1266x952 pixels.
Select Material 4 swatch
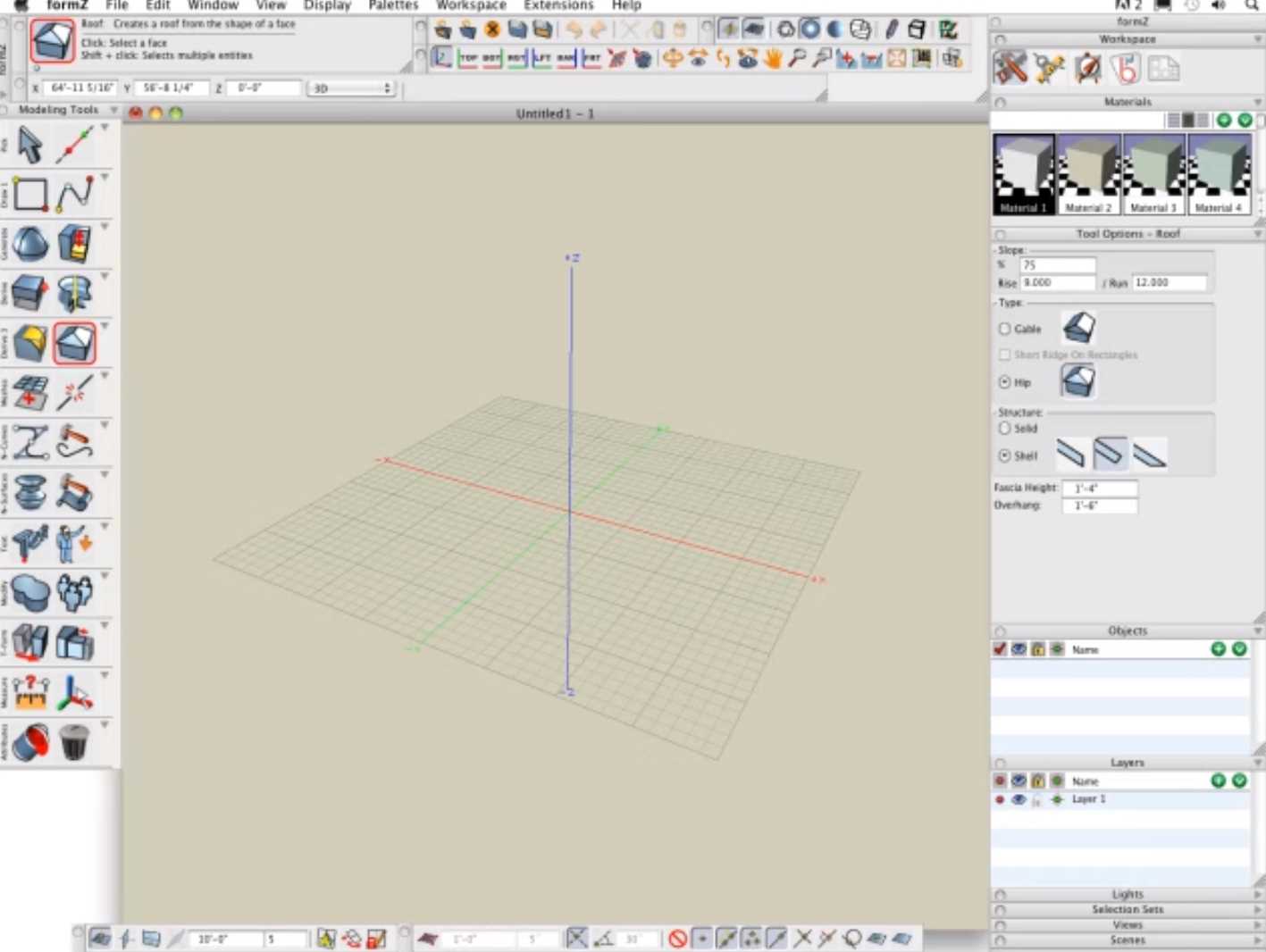click(x=1219, y=174)
